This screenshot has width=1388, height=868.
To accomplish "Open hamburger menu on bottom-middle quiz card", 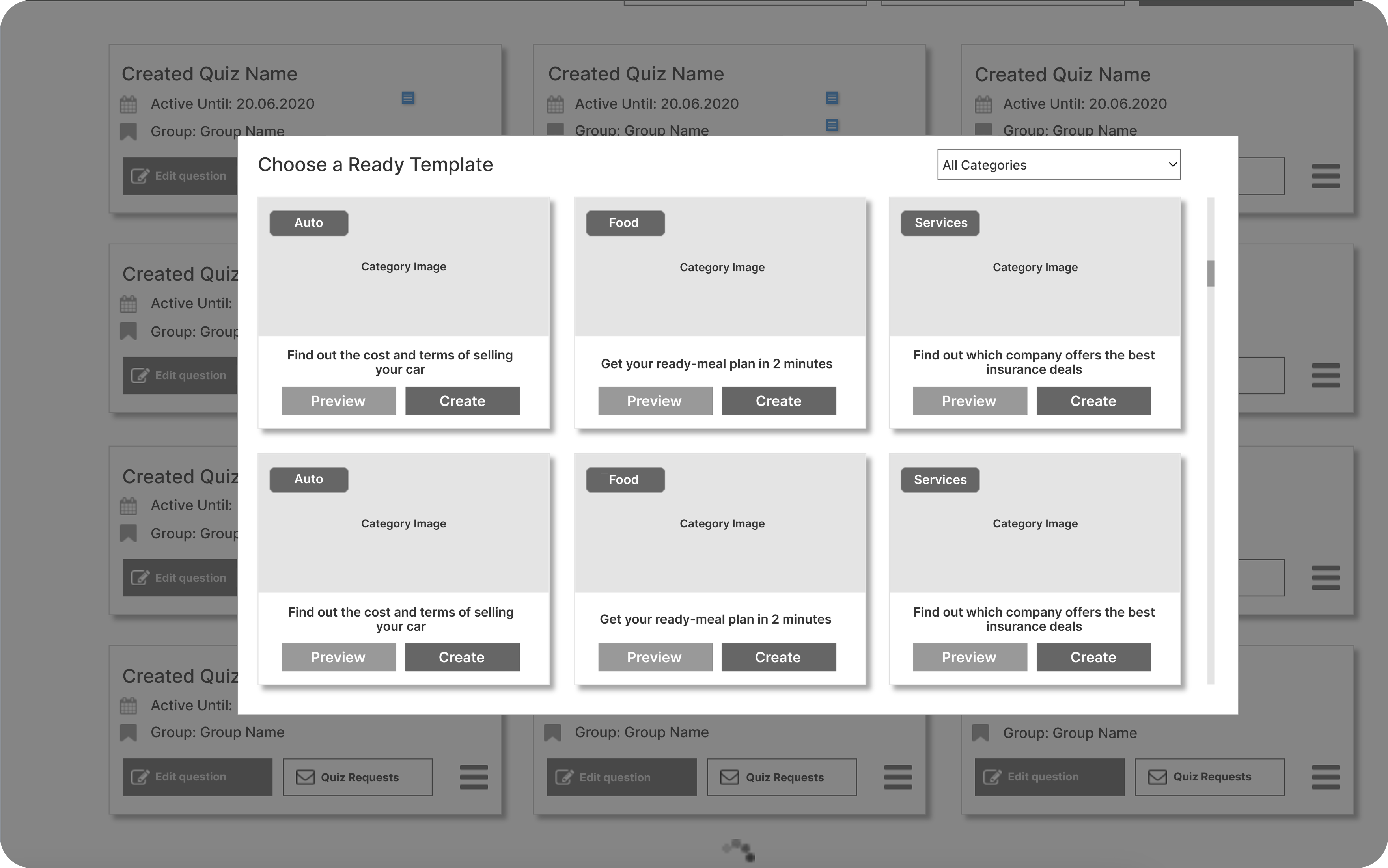I will (x=897, y=777).
